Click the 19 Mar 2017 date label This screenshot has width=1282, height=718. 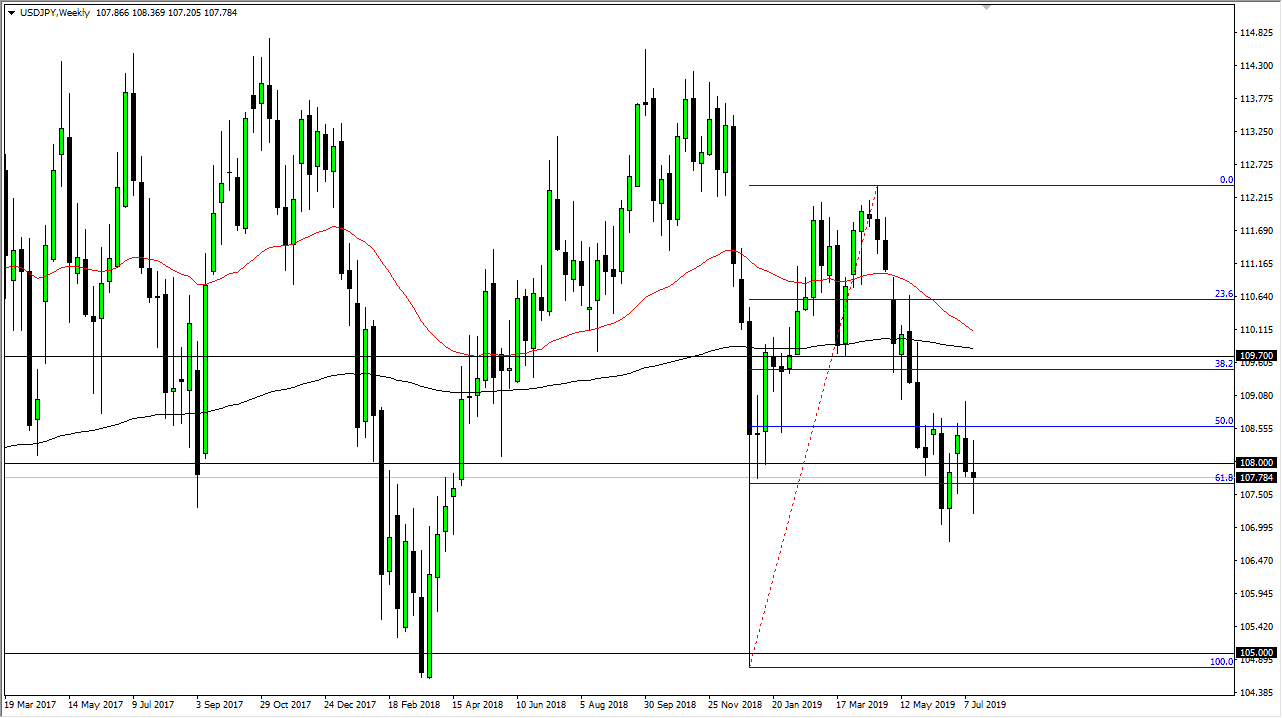tap(30, 704)
